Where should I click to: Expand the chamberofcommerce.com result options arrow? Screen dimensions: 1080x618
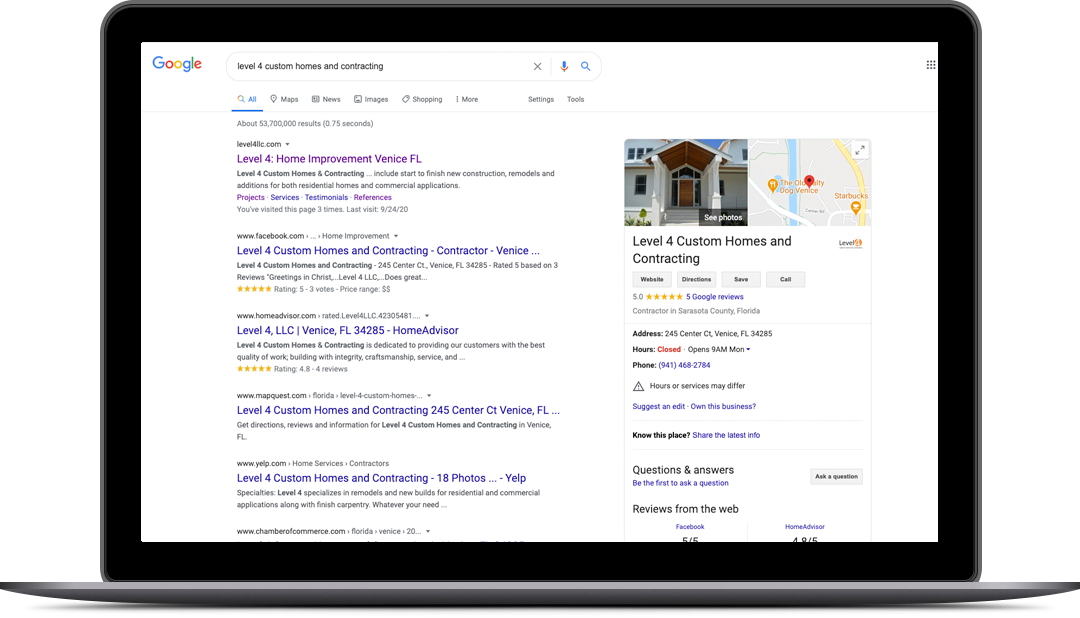[x=428, y=532]
